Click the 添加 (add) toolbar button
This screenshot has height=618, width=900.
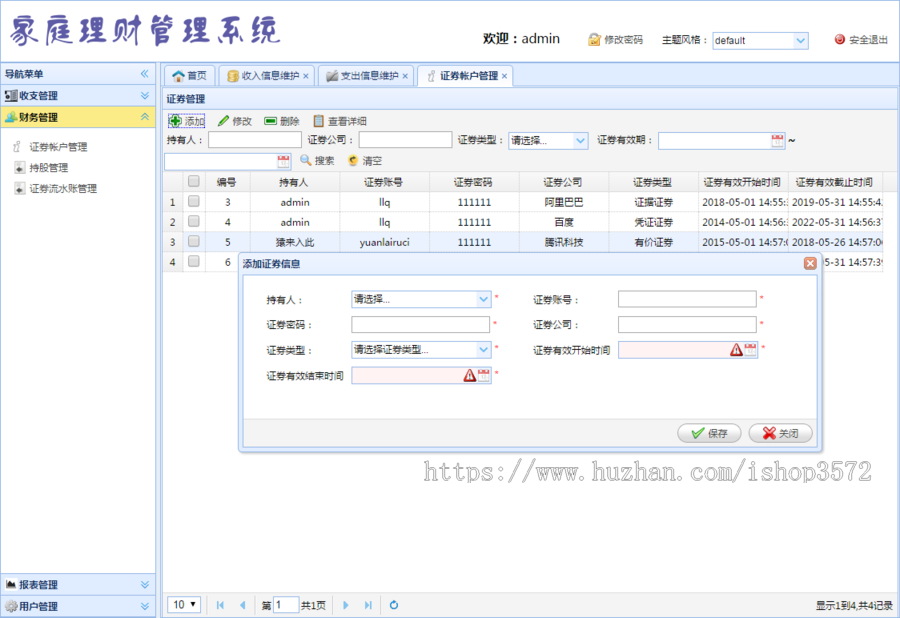(x=187, y=121)
